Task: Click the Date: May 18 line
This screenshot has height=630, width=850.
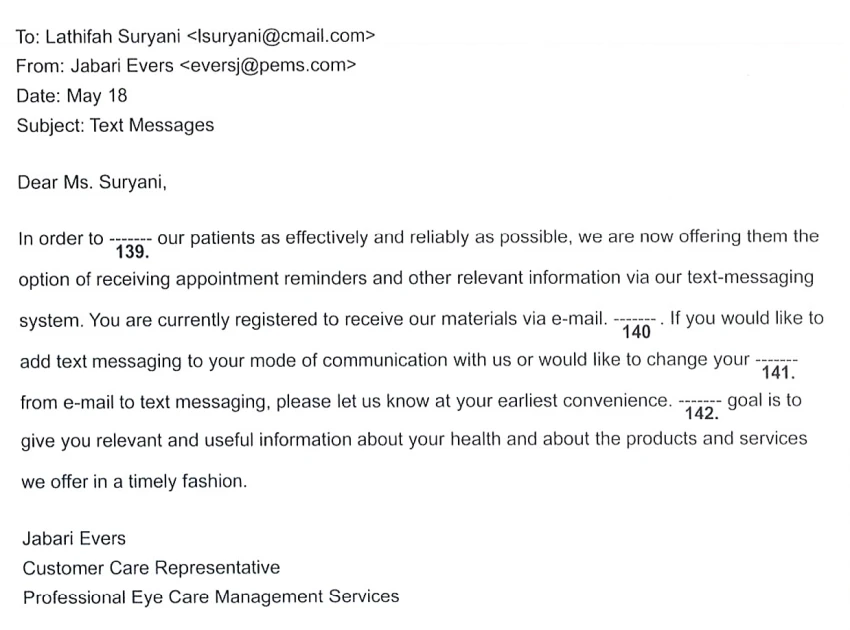Action: pos(72,96)
